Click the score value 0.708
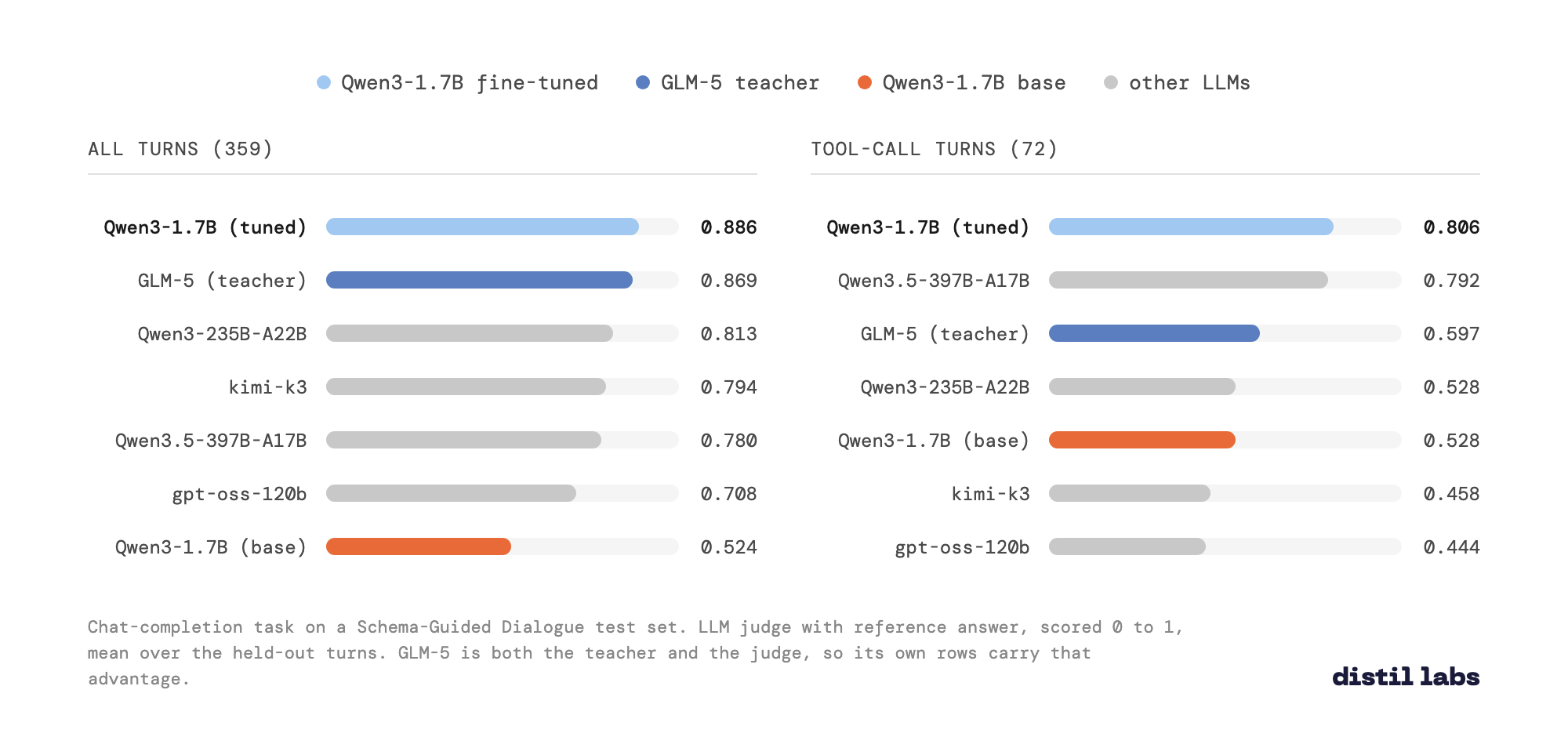The image size is (1568, 737). (x=729, y=494)
